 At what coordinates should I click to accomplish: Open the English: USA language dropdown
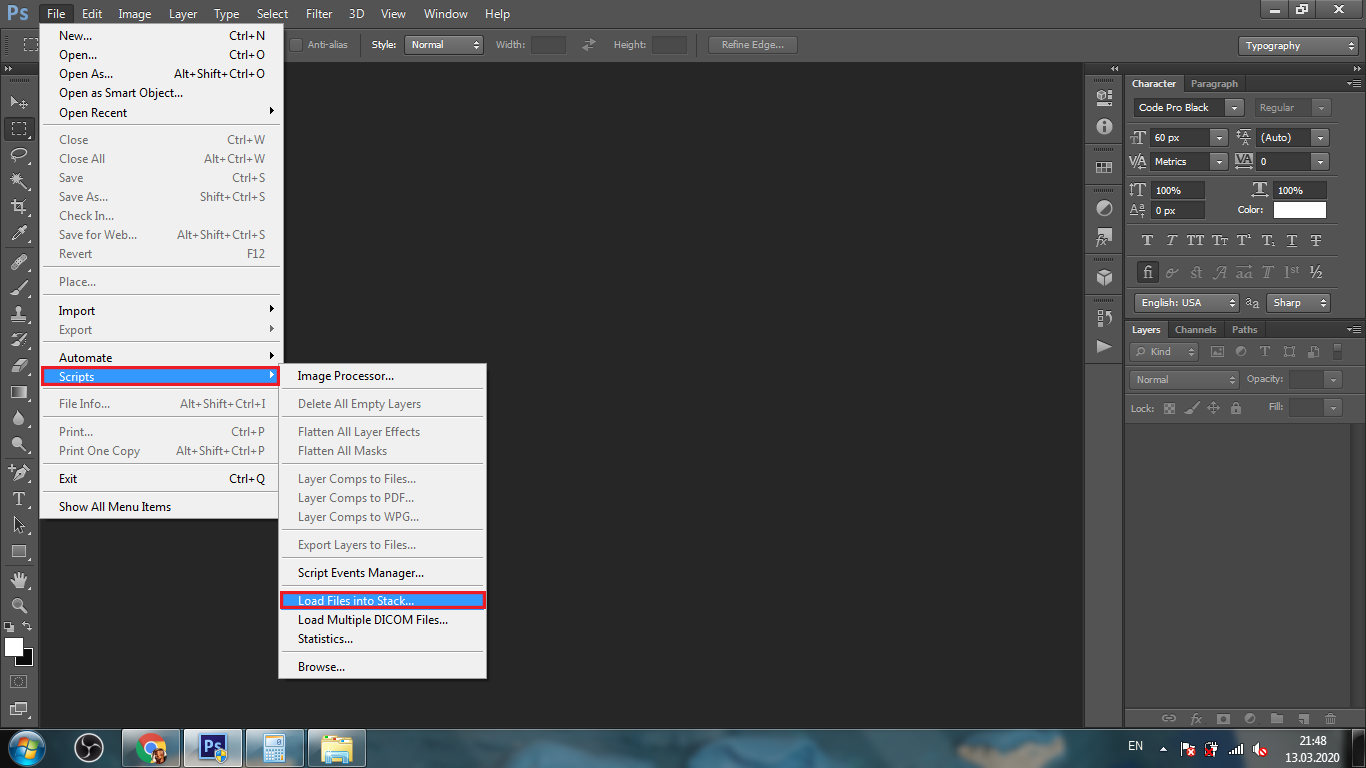click(x=1186, y=303)
